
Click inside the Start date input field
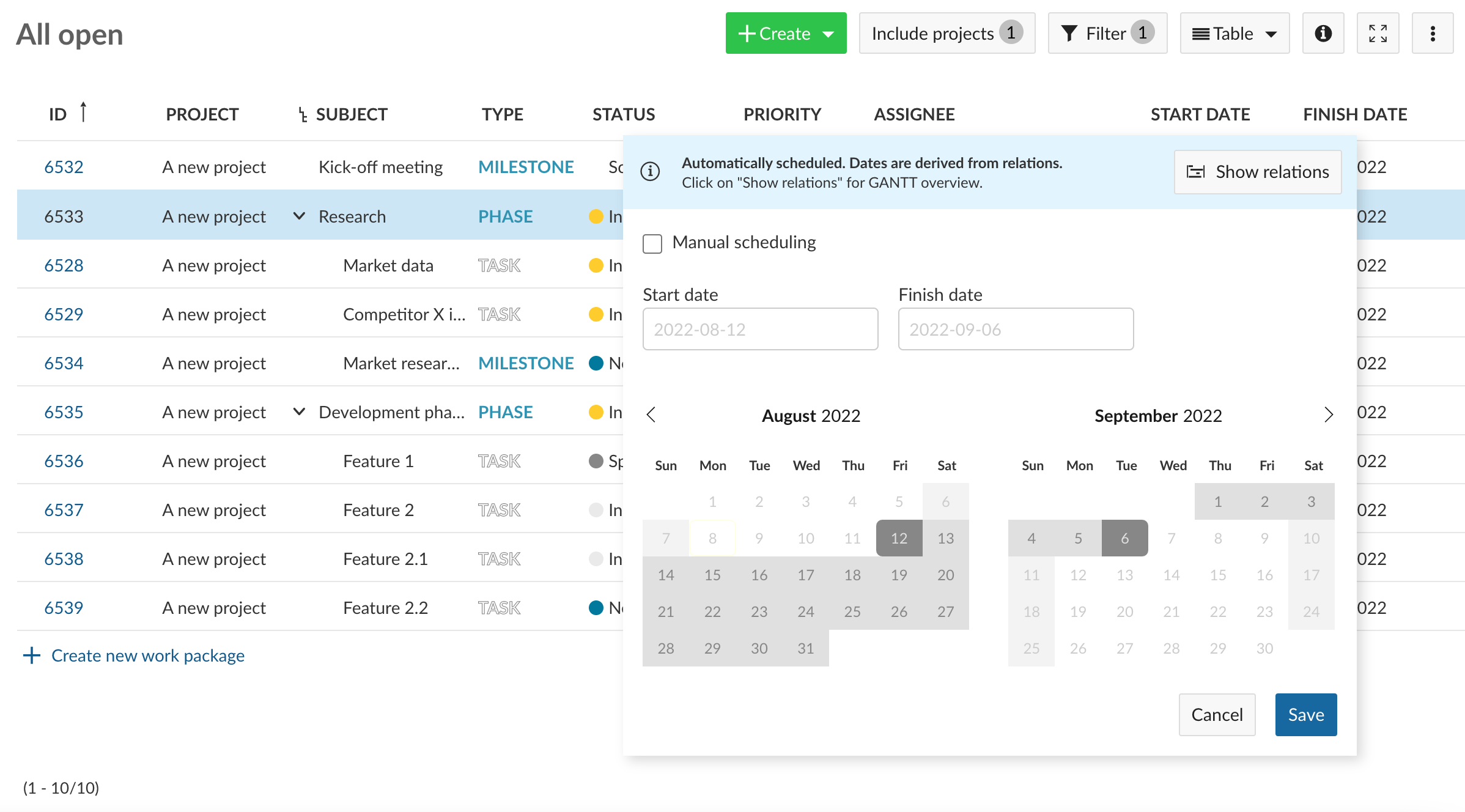pos(760,329)
